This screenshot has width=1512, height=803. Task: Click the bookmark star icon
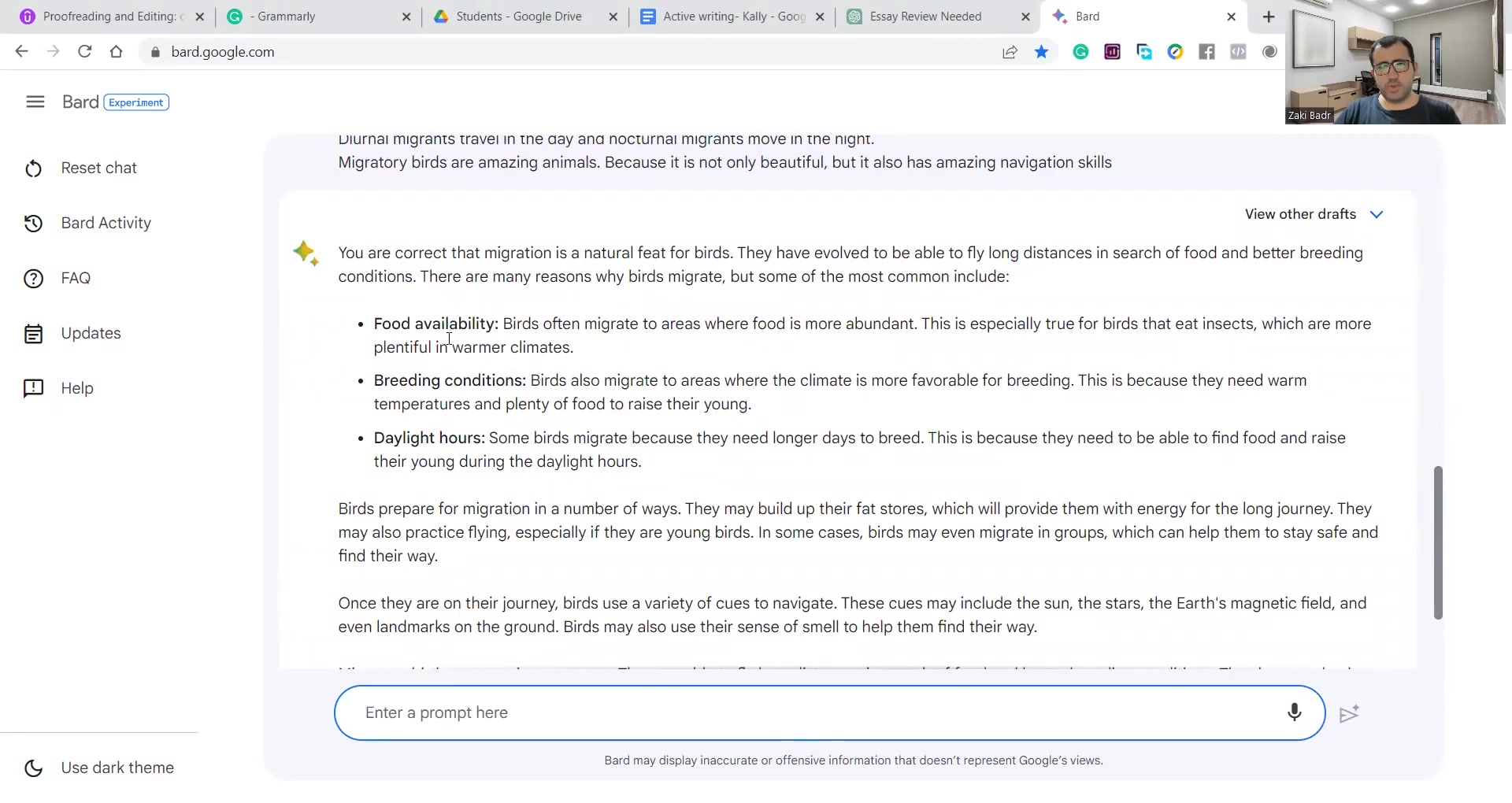[1041, 52]
